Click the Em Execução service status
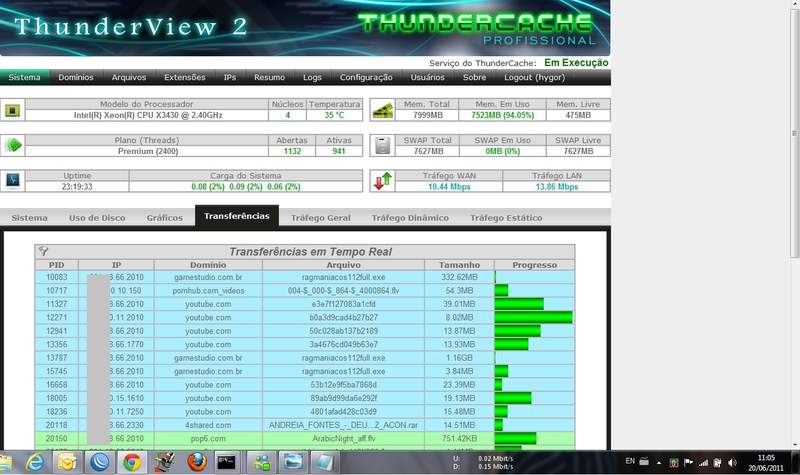The image size is (800, 475). point(576,63)
